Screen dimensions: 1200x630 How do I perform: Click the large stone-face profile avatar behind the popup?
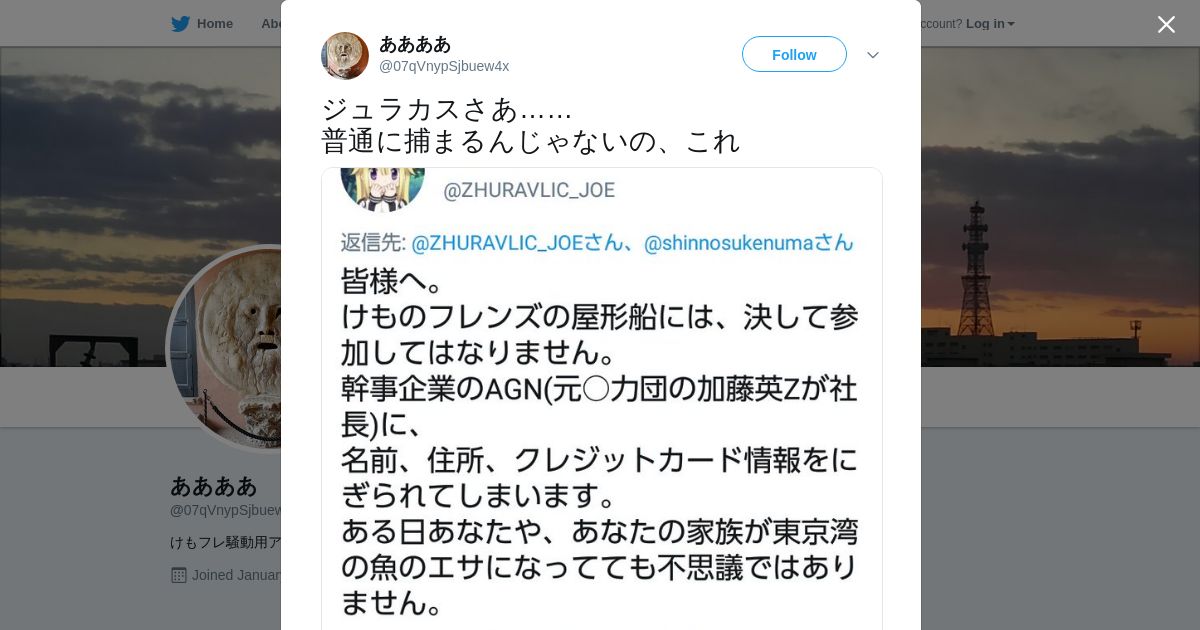225,348
